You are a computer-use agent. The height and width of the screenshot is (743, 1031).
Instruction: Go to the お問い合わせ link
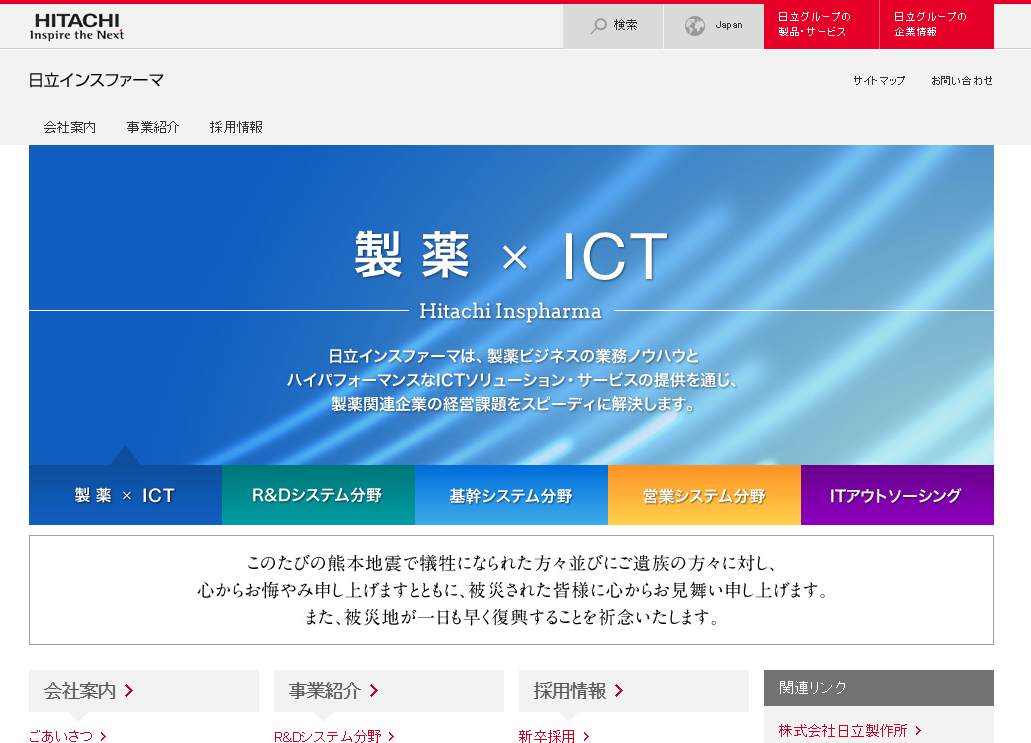pos(962,80)
